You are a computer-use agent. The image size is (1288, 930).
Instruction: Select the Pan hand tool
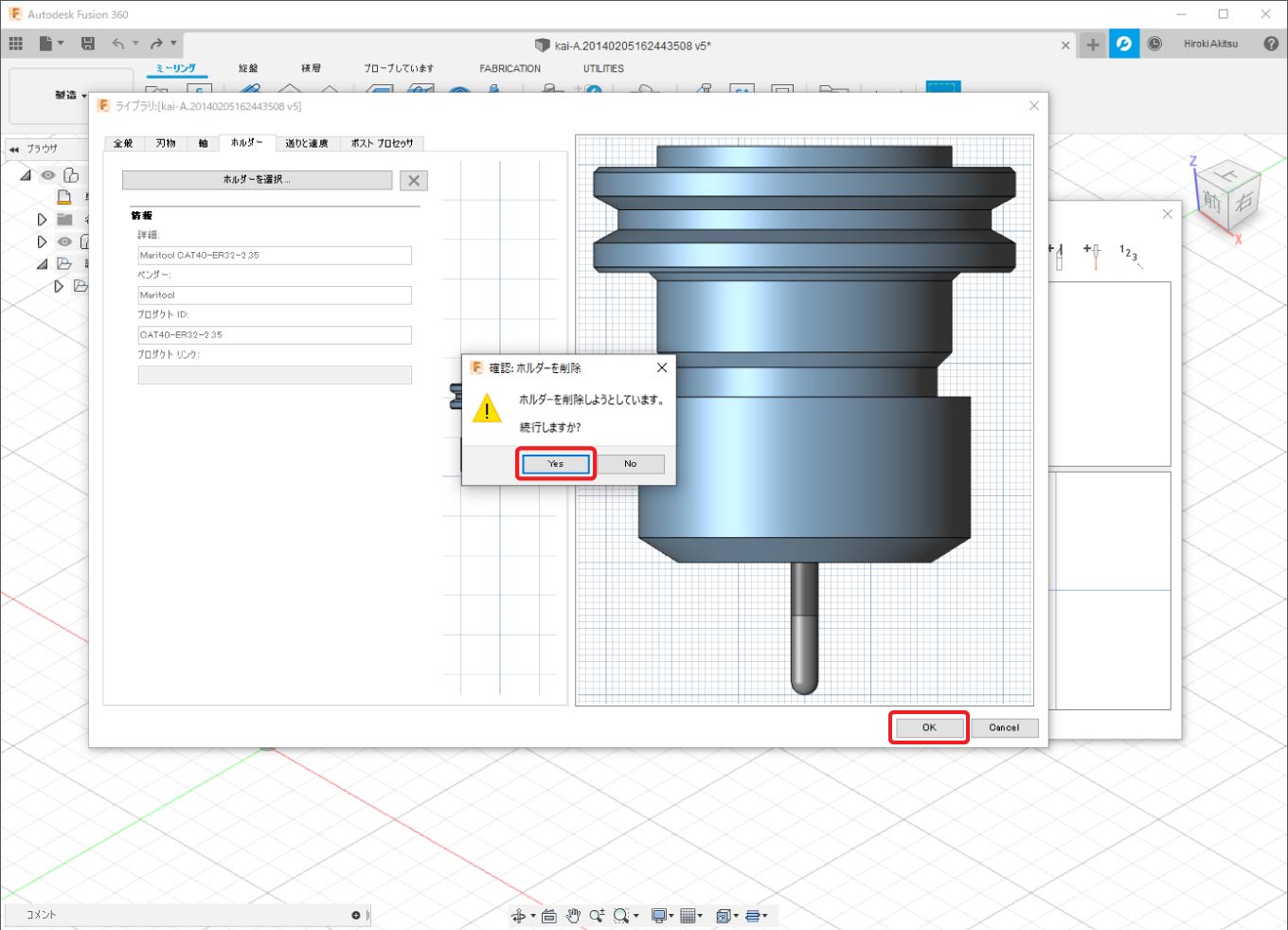(573, 916)
